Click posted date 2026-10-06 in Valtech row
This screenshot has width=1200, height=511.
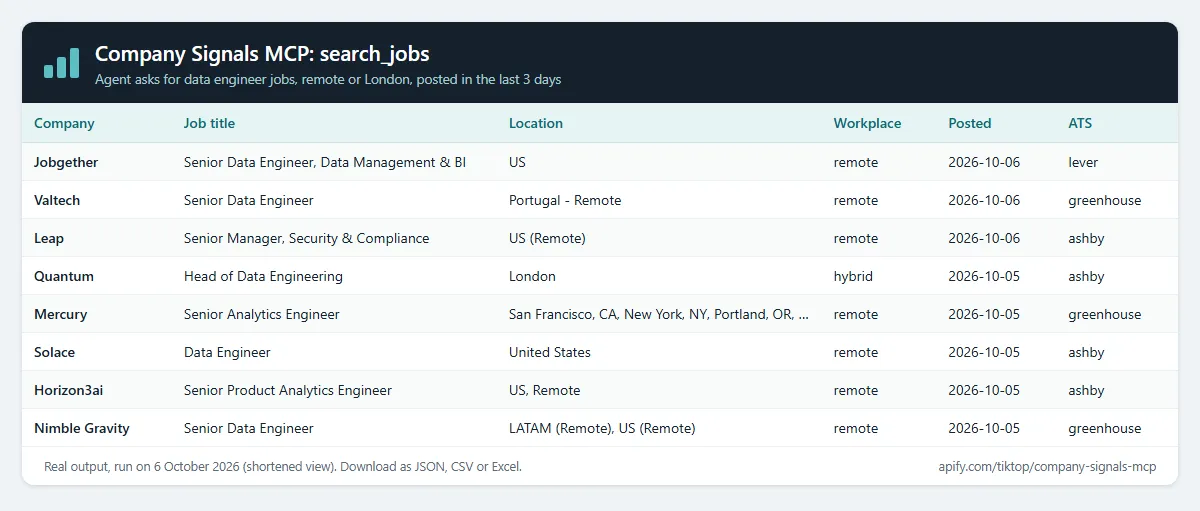pyautogui.click(x=985, y=200)
